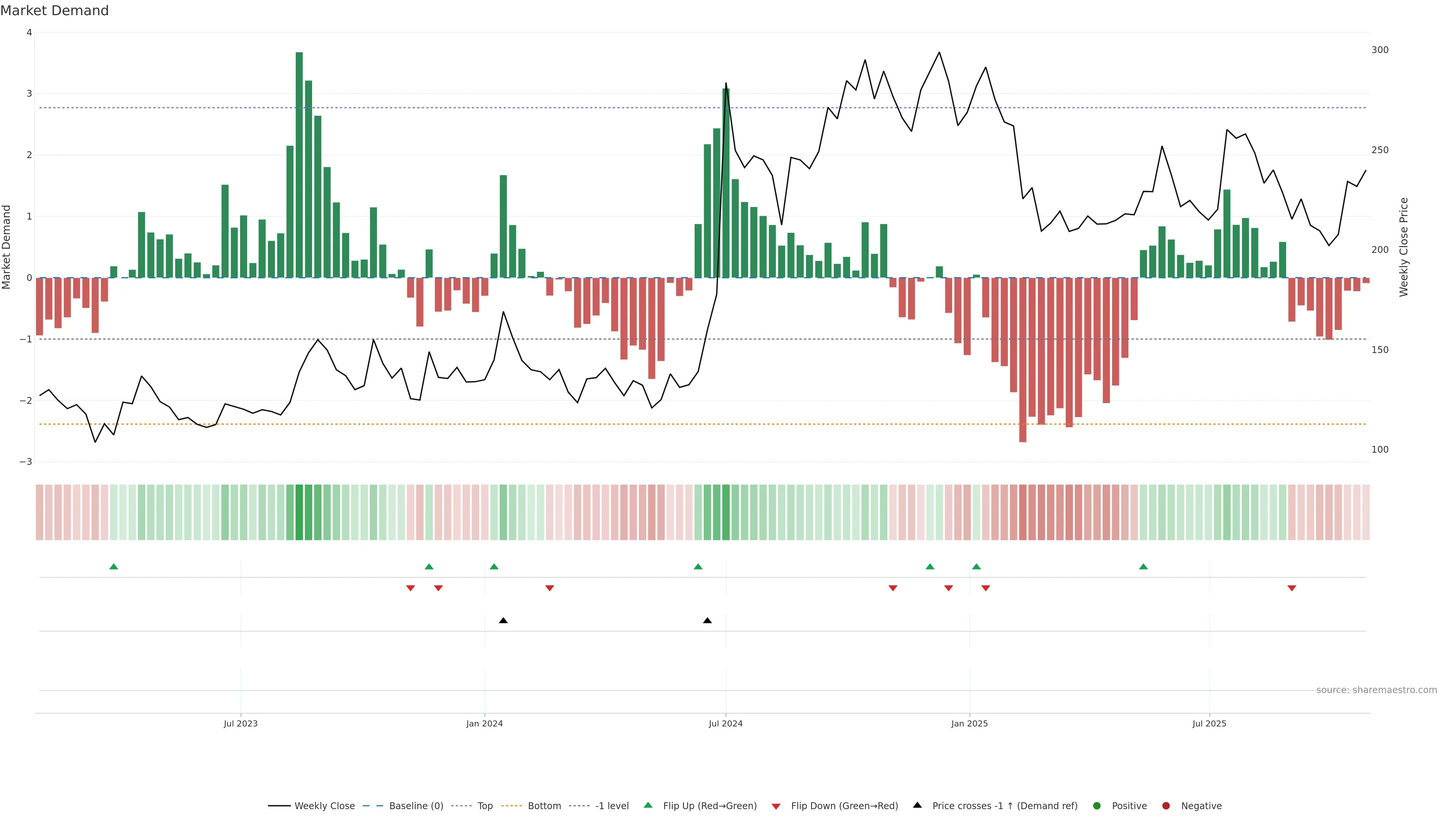The height and width of the screenshot is (819, 1456).
Task: Click the Jul 2023 x-axis label
Action: (x=240, y=723)
